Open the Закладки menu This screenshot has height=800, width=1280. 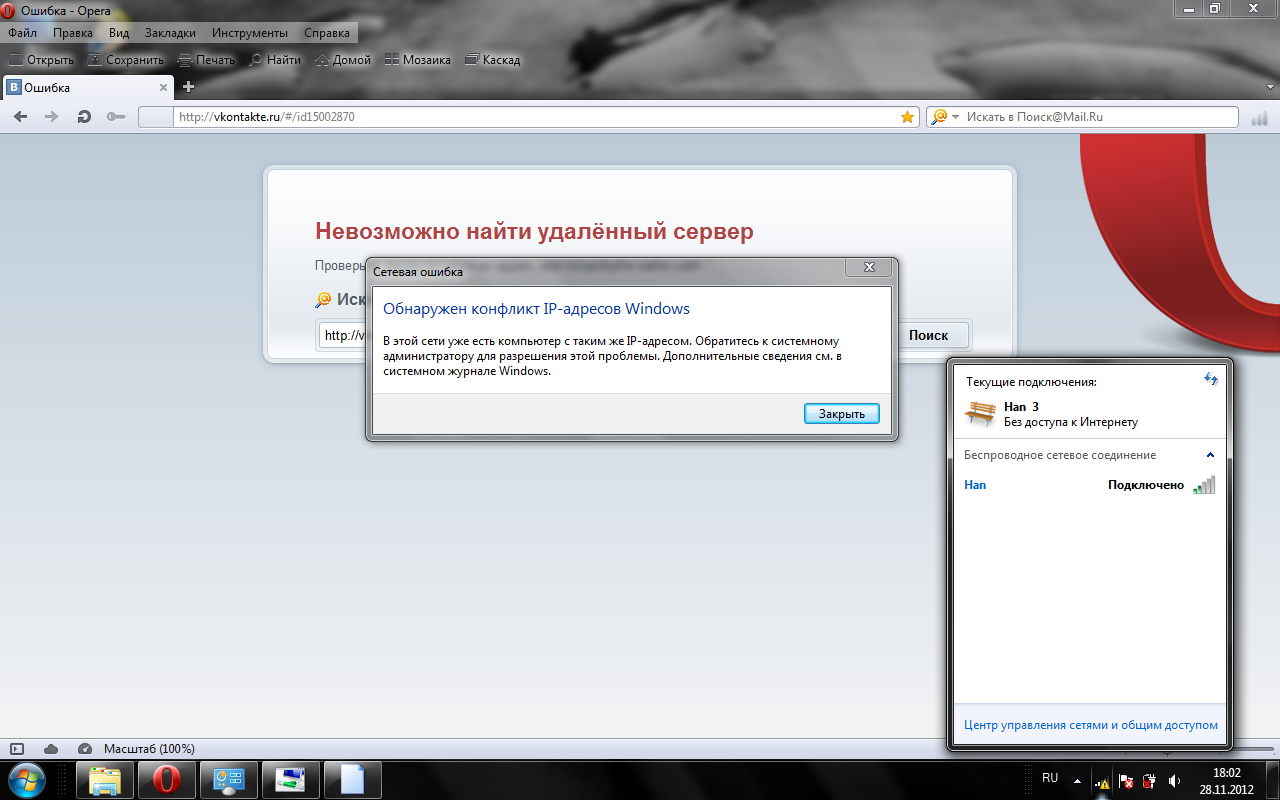(x=170, y=33)
